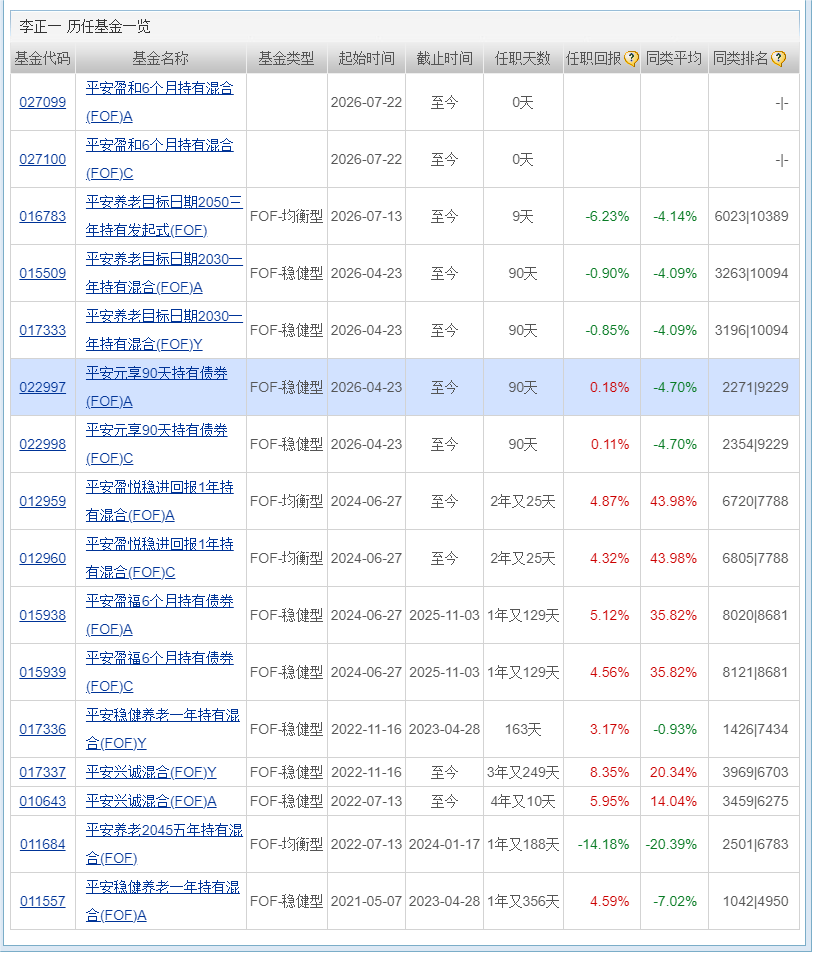Open 平安盈和6个月持有混合(FOF)C fund name link
The height and width of the screenshot is (955, 815).
pos(160,160)
